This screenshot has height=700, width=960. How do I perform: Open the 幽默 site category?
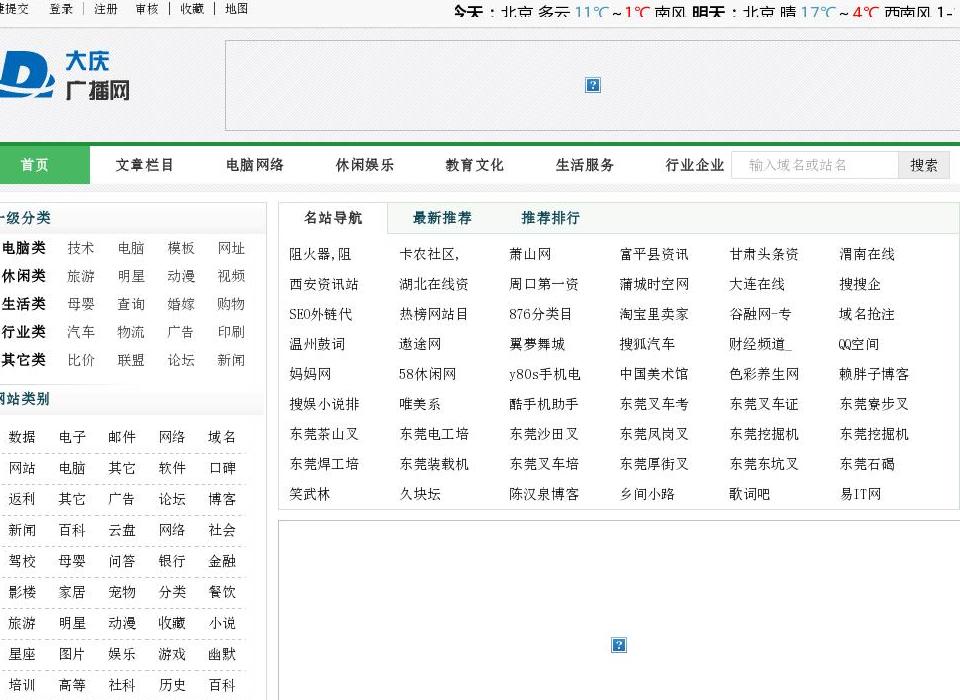[222, 654]
